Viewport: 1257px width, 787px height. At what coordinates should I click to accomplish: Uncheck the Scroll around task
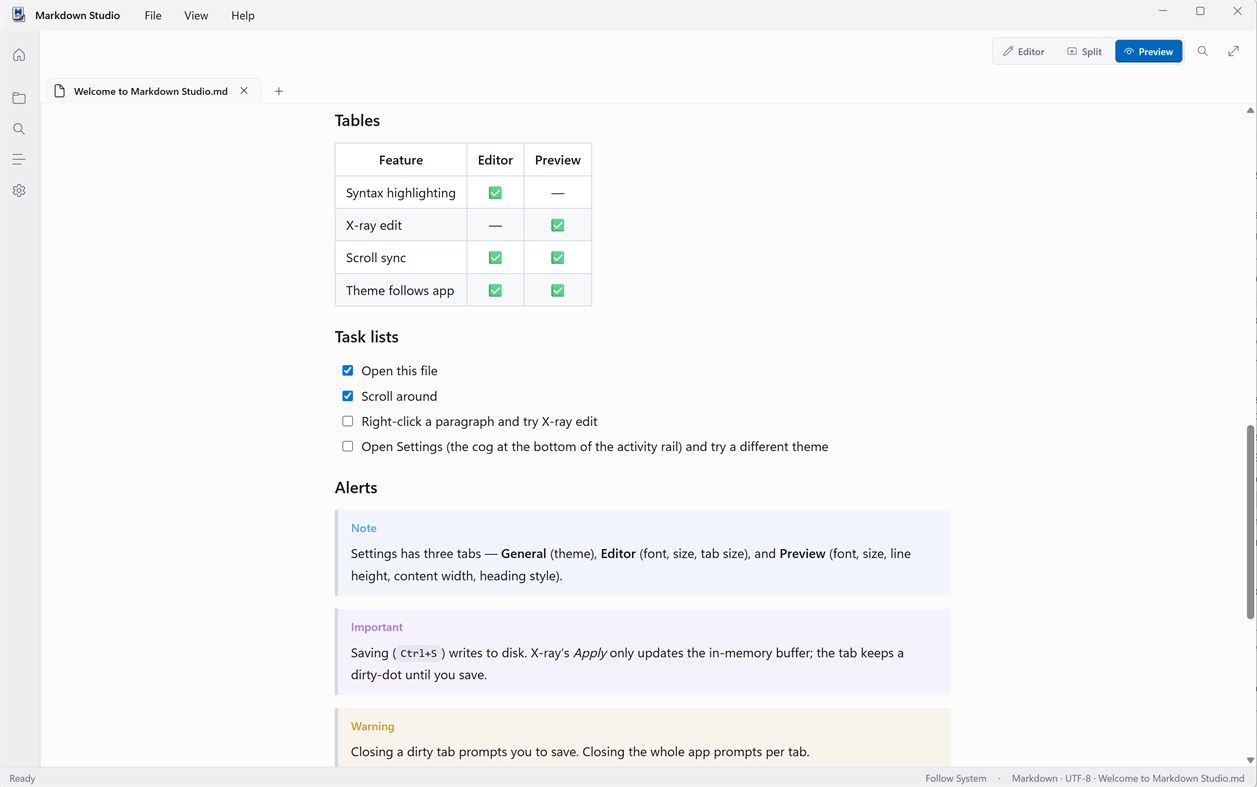coord(348,396)
